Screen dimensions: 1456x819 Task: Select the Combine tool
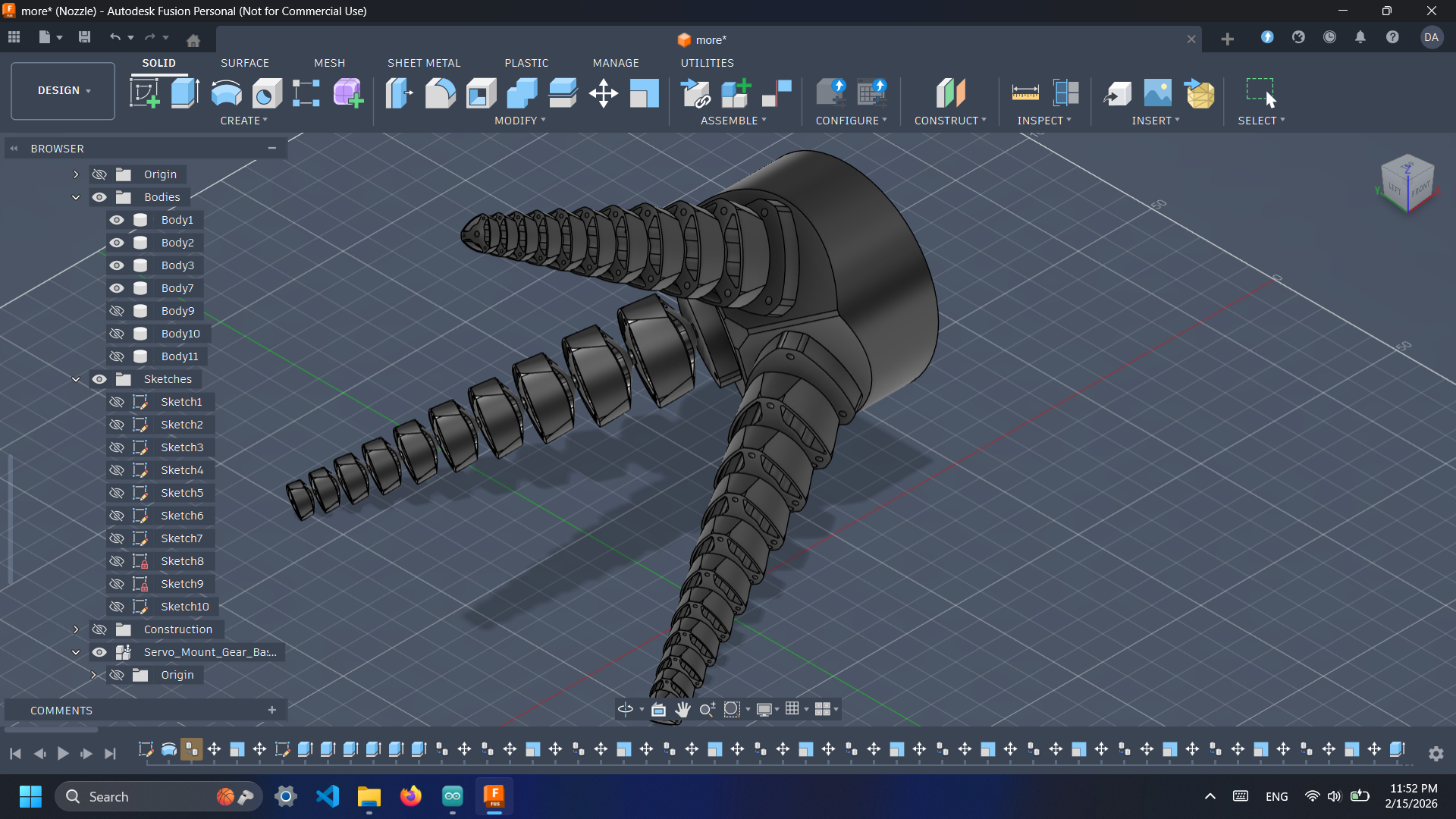coord(522,93)
